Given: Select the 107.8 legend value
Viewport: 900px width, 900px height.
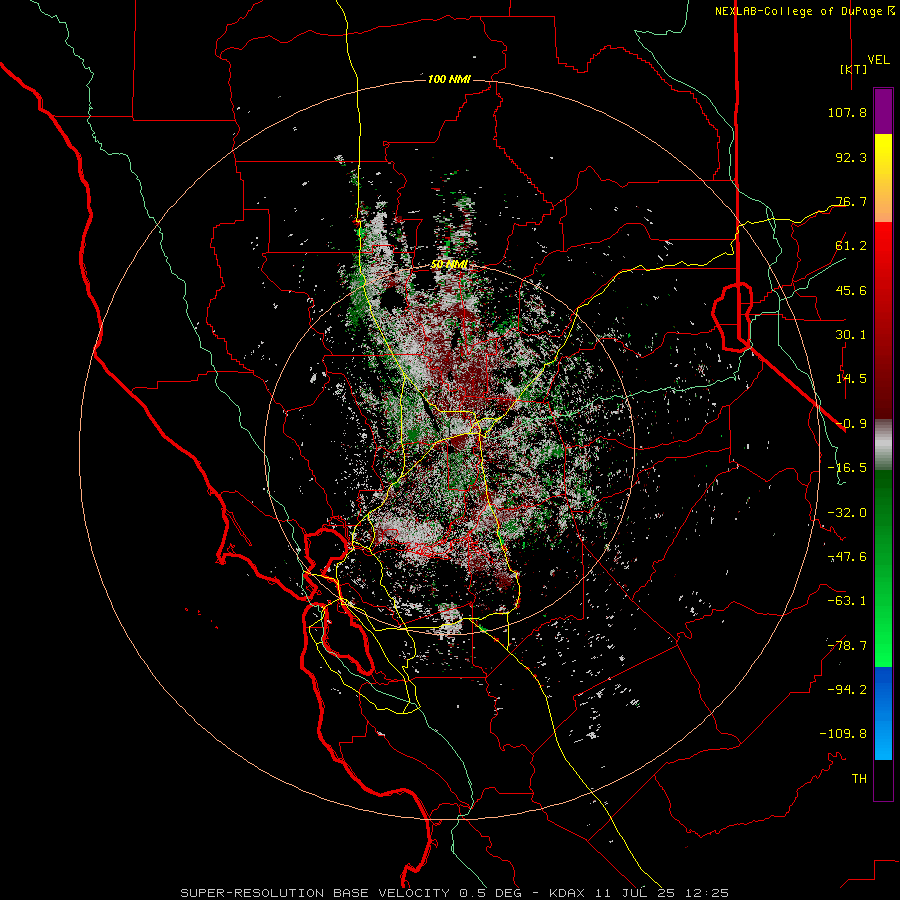Looking at the screenshot, I should (847, 112).
